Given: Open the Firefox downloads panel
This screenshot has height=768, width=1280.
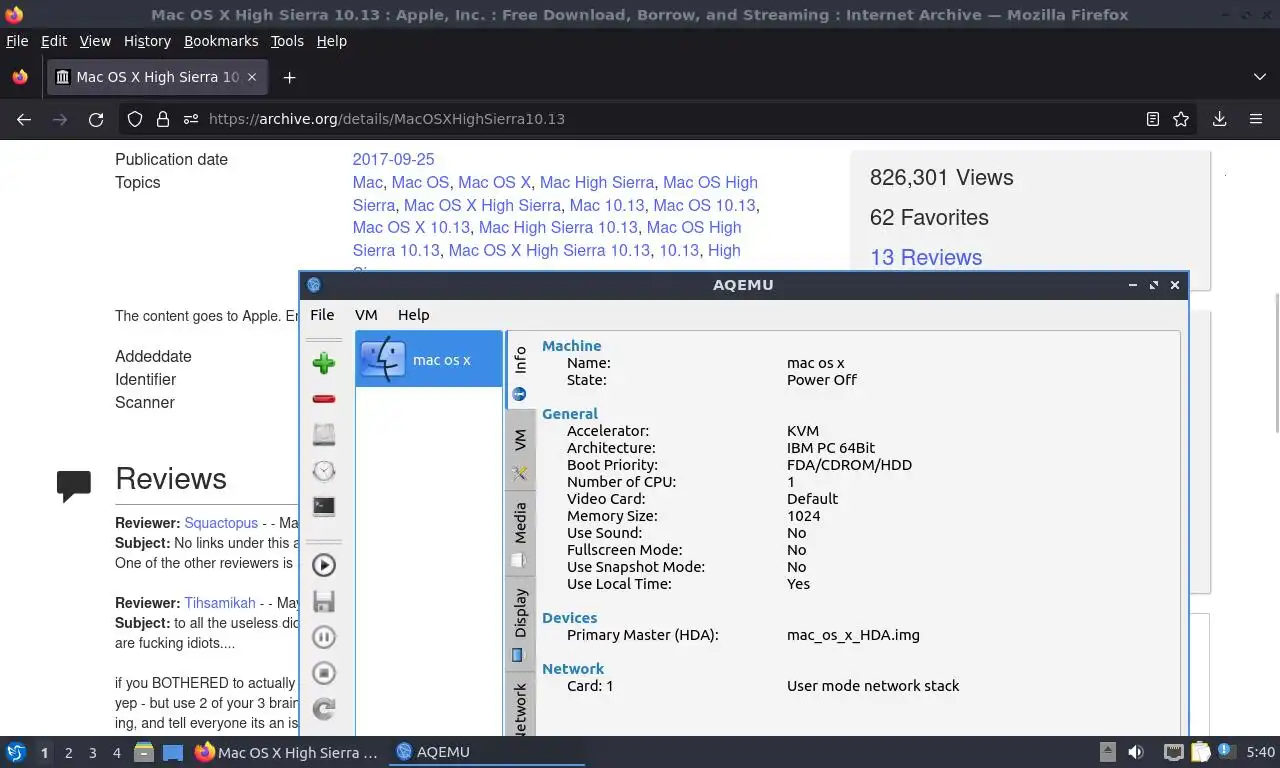Looking at the screenshot, I should pyautogui.click(x=1219, y=119).
